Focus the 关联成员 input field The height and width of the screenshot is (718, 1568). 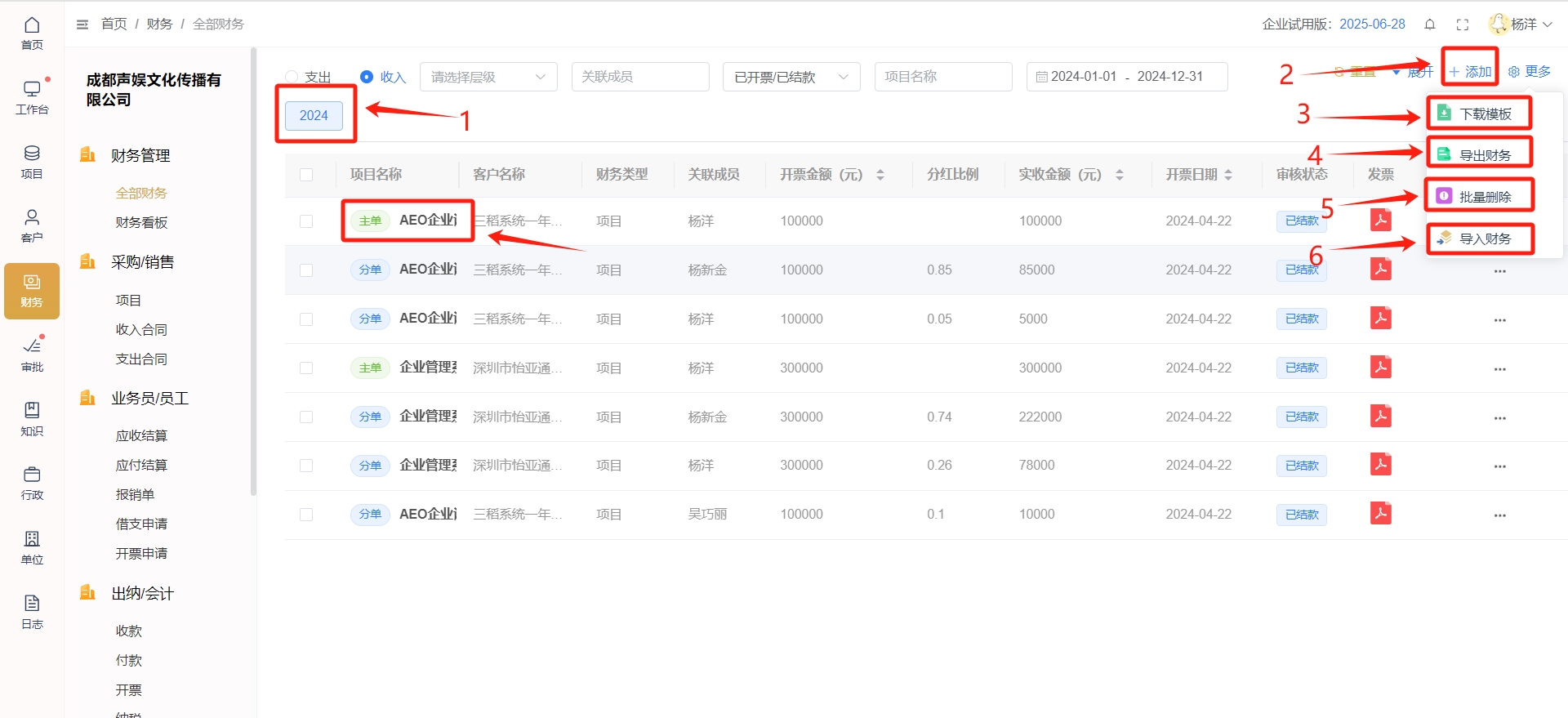(640, 77)
